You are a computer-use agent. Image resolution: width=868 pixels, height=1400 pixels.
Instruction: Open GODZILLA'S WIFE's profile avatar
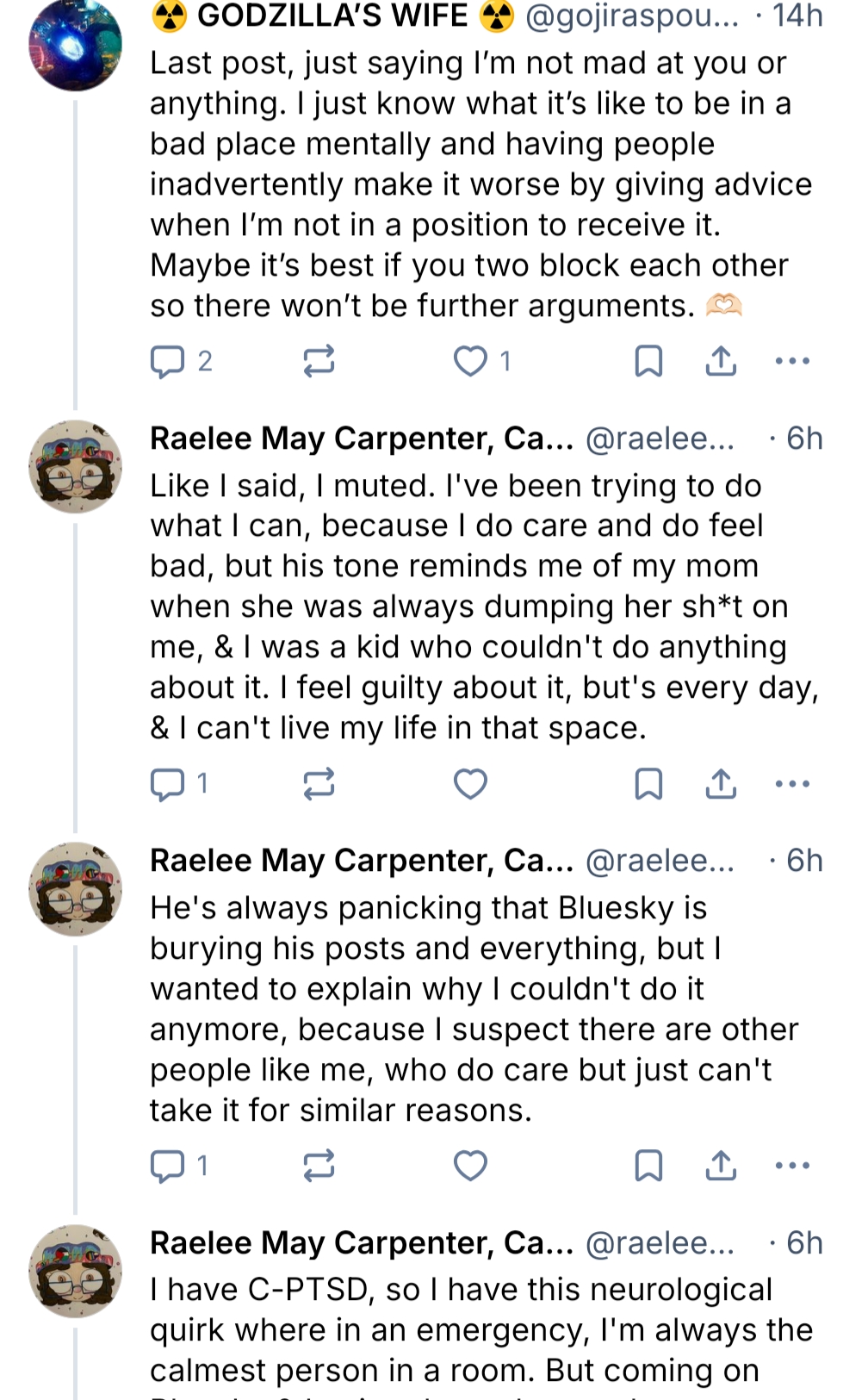75,45
